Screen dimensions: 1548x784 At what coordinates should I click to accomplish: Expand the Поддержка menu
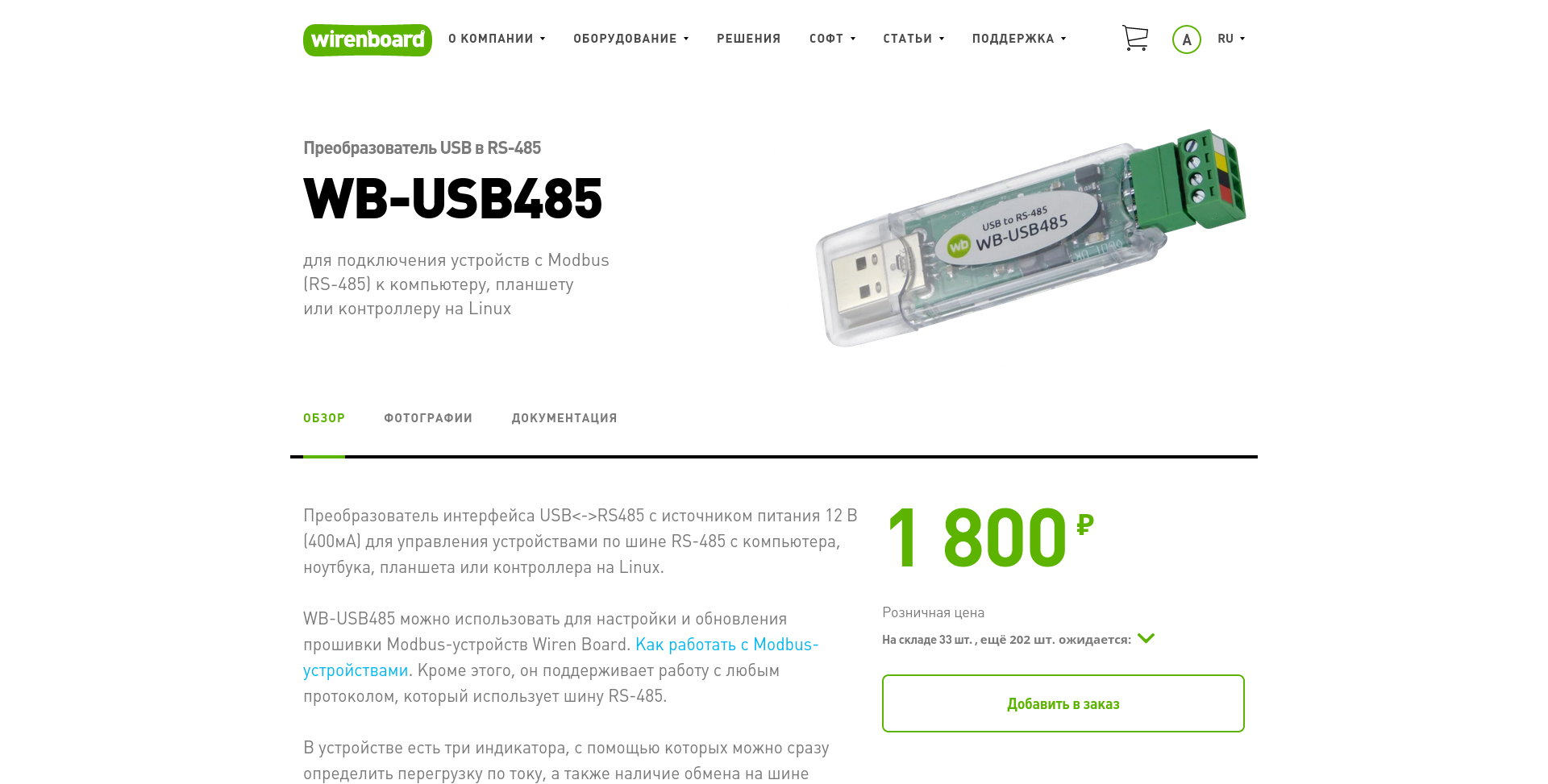point(1019,39)
